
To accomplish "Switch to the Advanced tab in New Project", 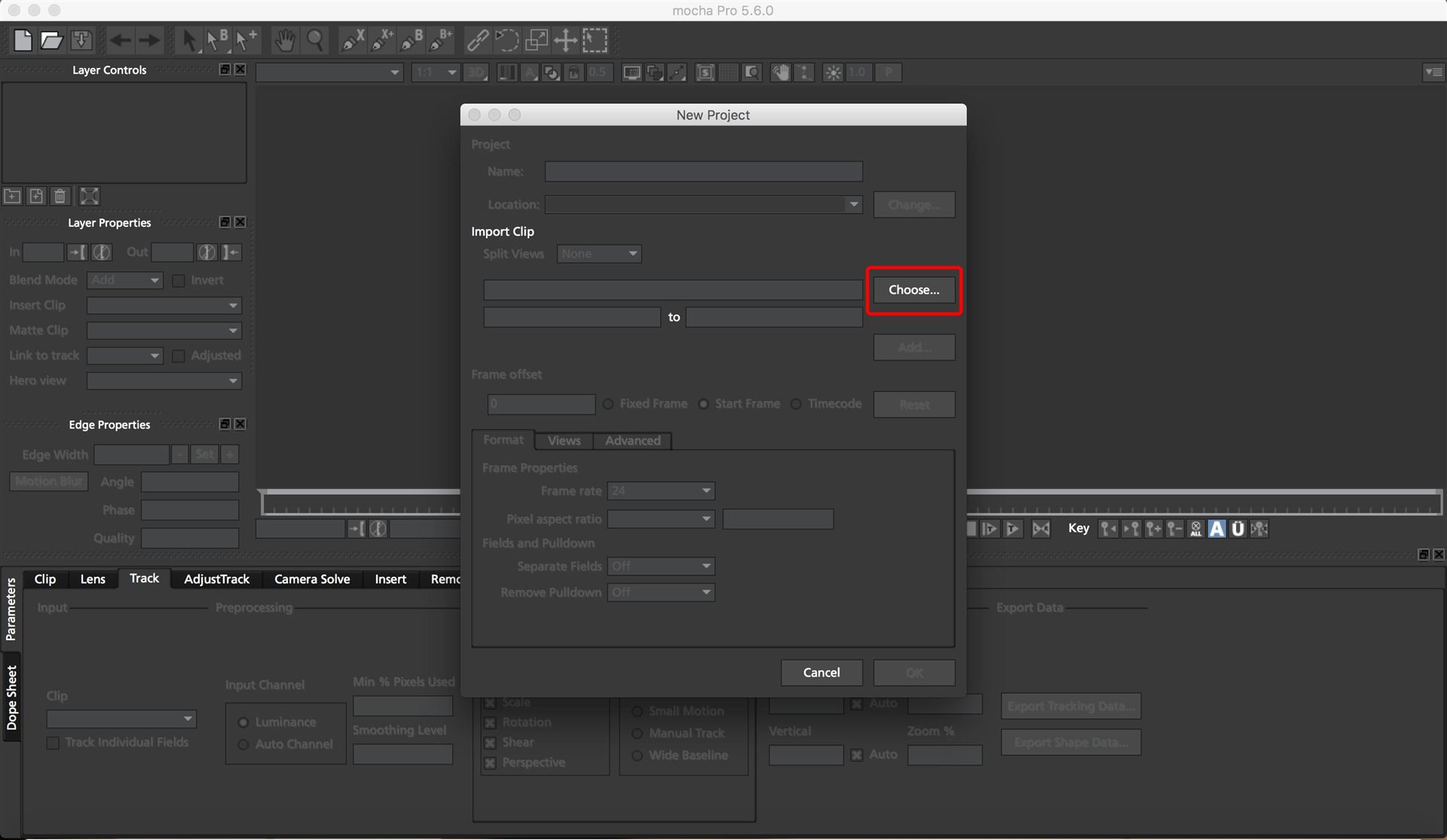I will [632, 441].
